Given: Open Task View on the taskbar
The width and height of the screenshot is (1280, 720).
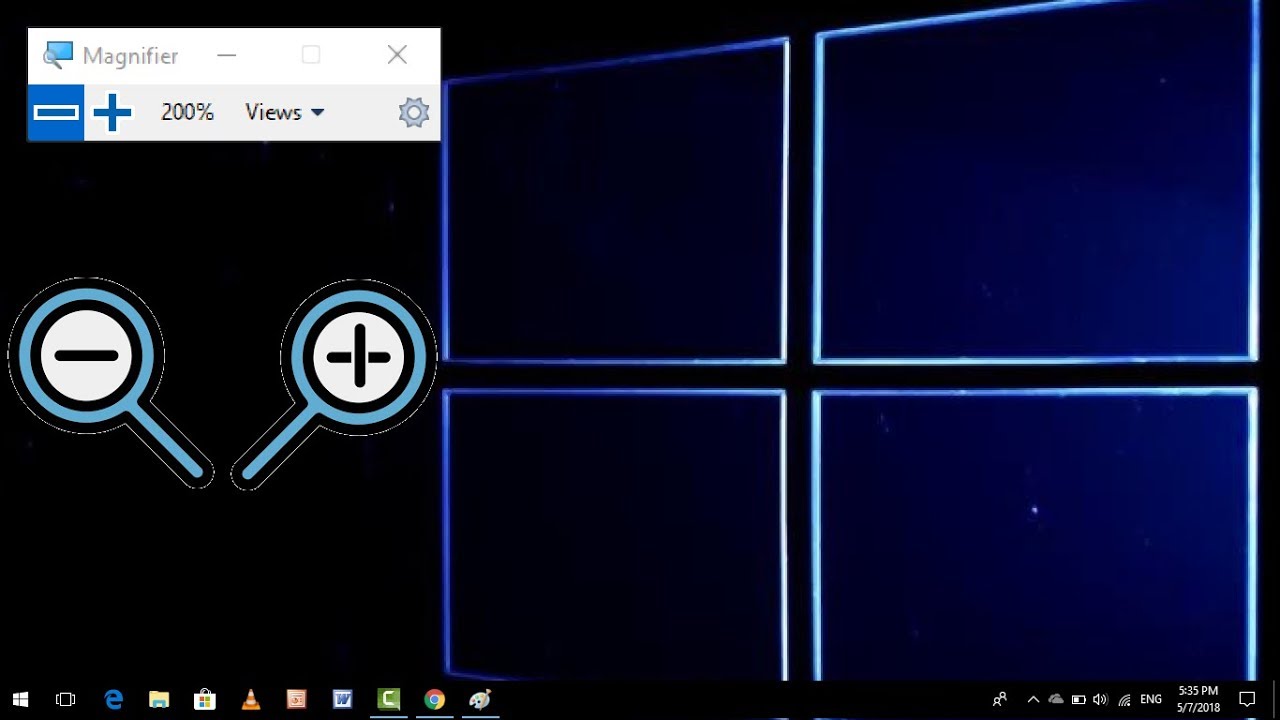Looking at the screenshot, I should pyautogui.click(x=66, y=700).
